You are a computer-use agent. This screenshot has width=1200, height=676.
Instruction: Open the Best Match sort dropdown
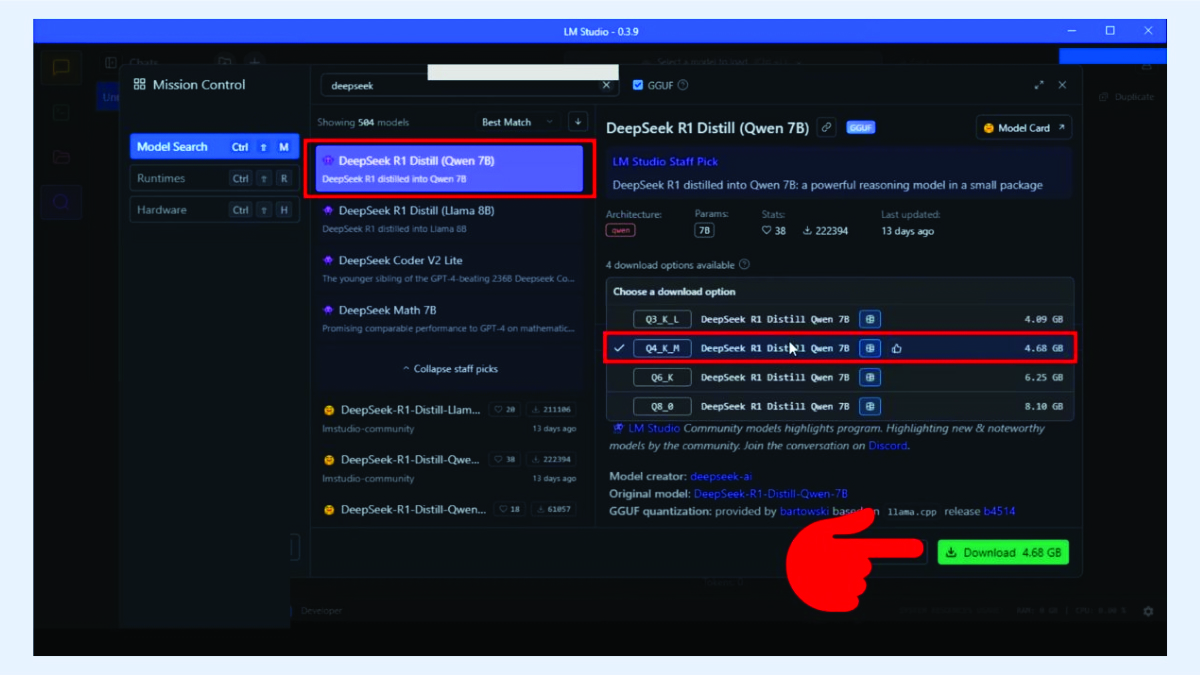516,122
